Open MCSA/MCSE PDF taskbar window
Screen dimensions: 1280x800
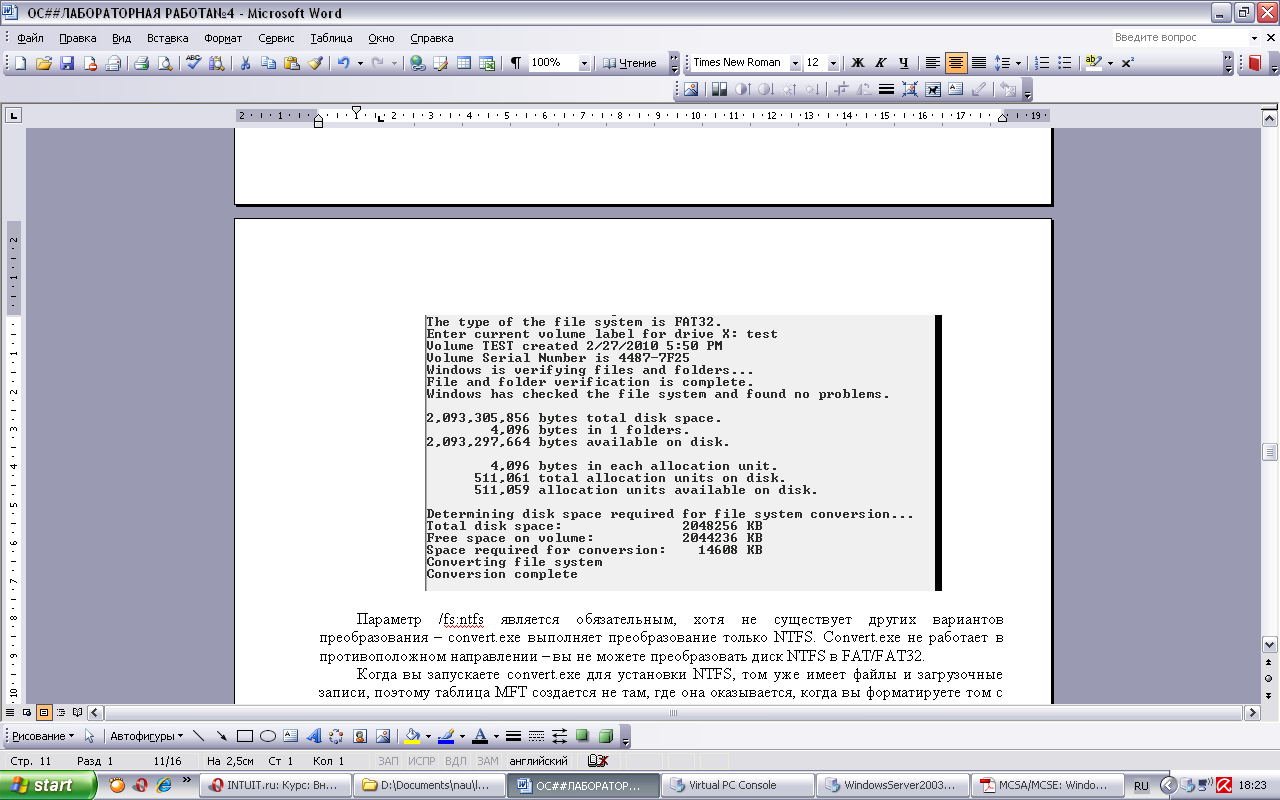click(1048, 785)
